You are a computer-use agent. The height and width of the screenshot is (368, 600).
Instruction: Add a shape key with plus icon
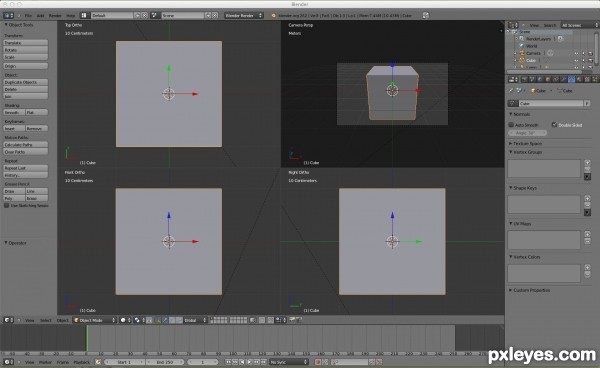[587, 198]
